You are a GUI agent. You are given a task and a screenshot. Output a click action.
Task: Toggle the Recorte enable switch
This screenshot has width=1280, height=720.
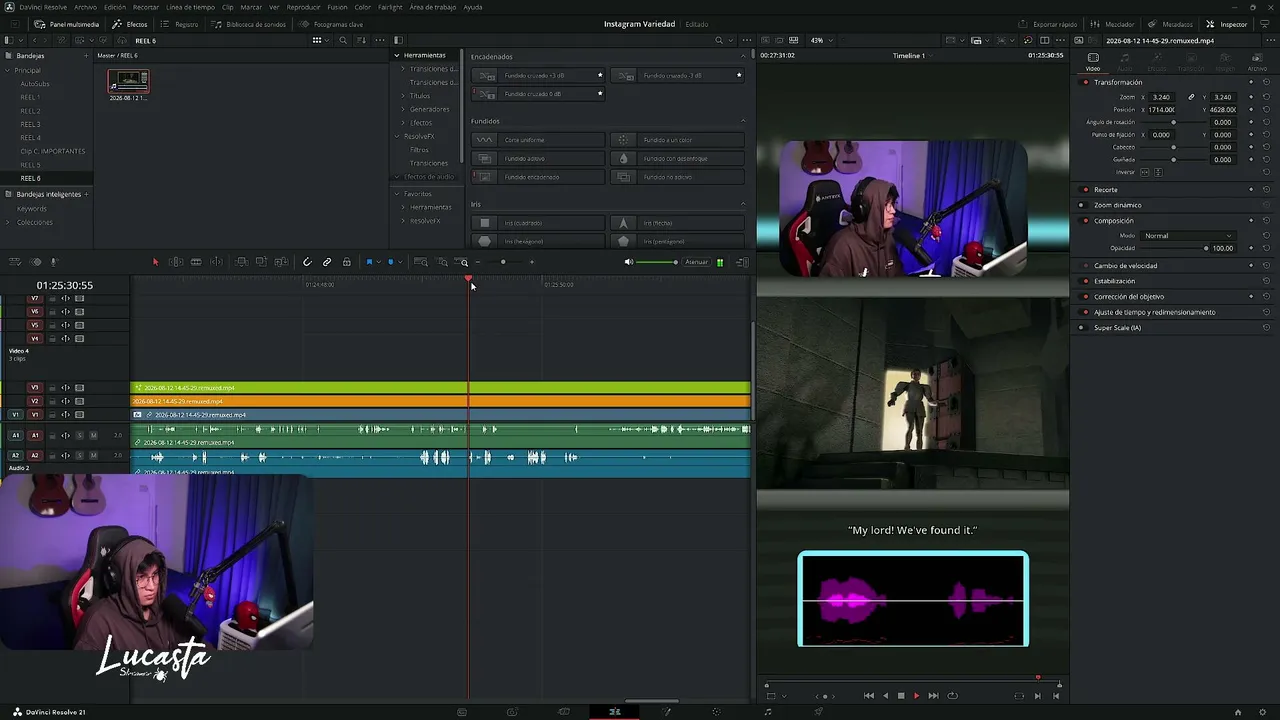click(1085, 190)
